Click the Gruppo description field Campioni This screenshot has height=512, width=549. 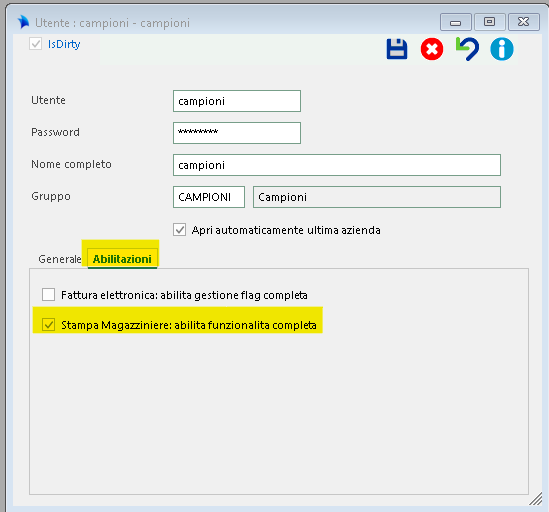click(377, 197)
